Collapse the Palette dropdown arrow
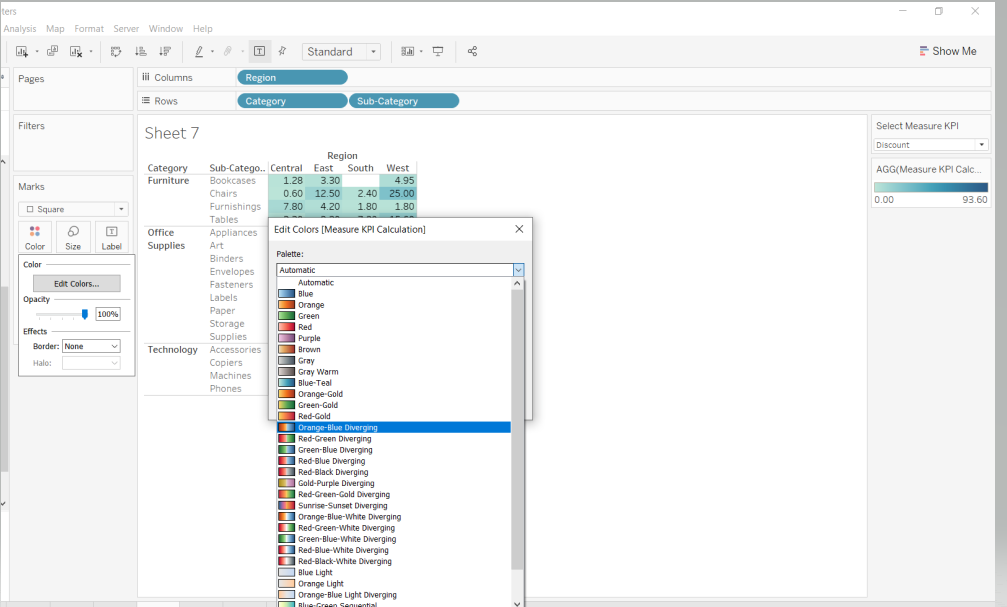 point(518,270)
